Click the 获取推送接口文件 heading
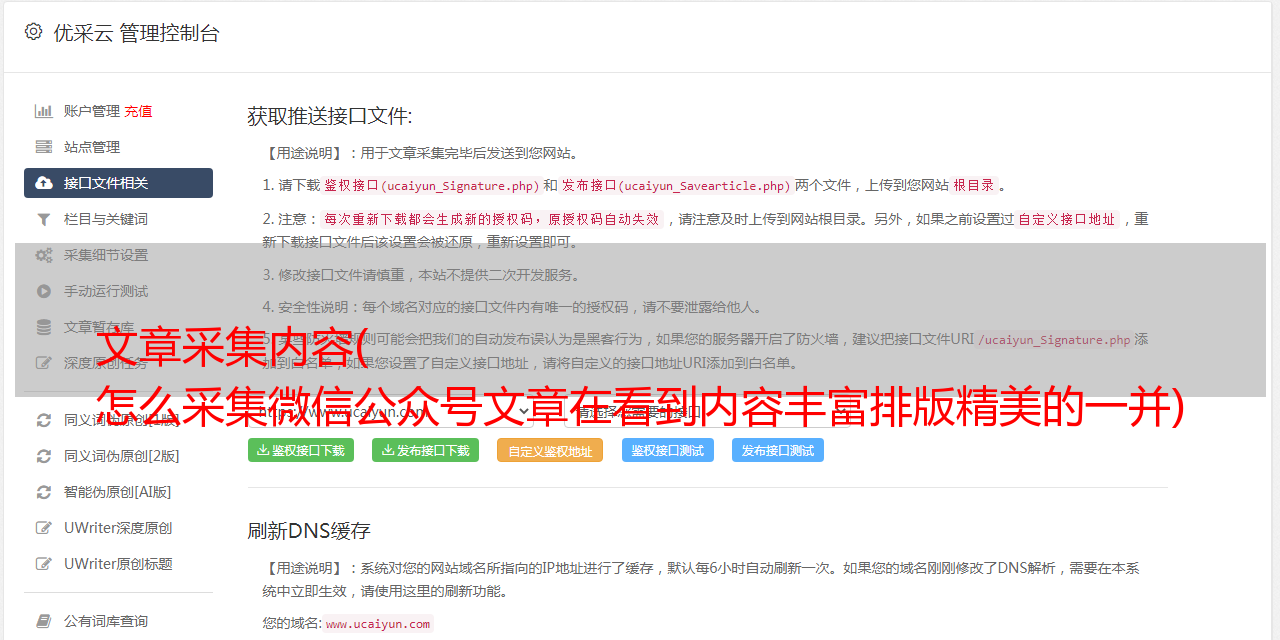The width and height of the screenshot is (1280, 640). [330, 116]
